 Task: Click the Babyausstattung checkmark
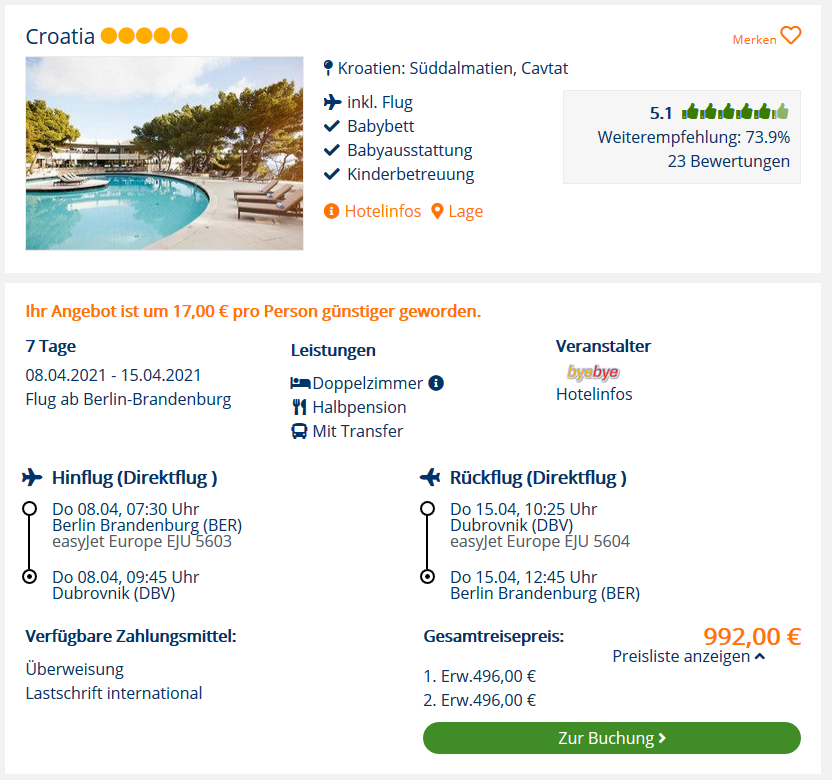[332, 150]
